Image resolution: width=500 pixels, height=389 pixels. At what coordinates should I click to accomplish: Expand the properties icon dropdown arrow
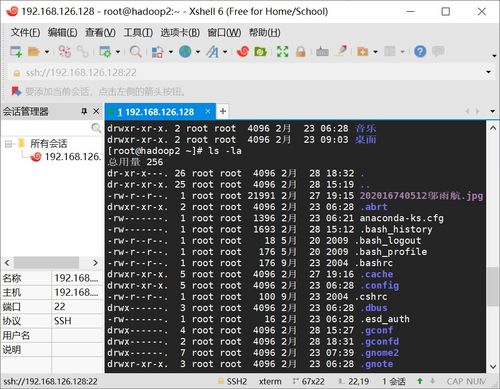[x=118, y=52]
